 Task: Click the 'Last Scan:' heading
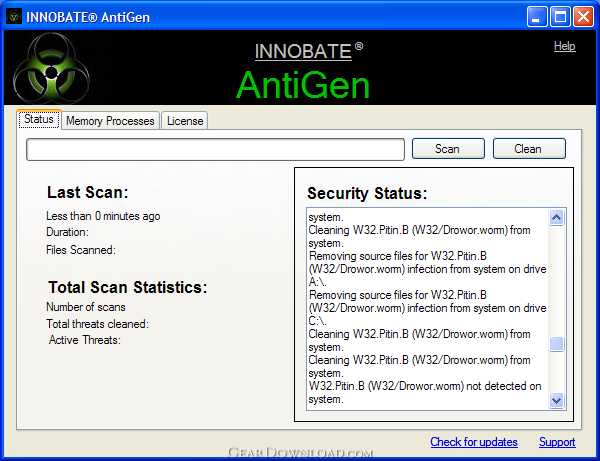[x=88, y=192]
